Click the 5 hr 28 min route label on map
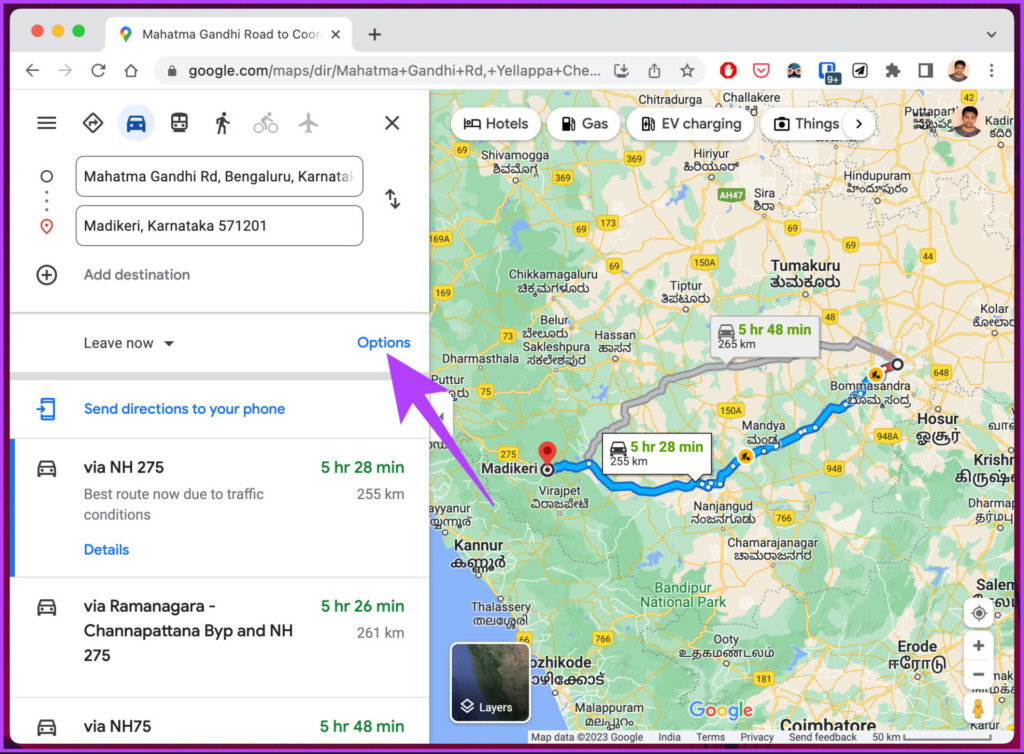This screenshot has height=754, width=1024. pyautogui.click(x=656, y=453)
